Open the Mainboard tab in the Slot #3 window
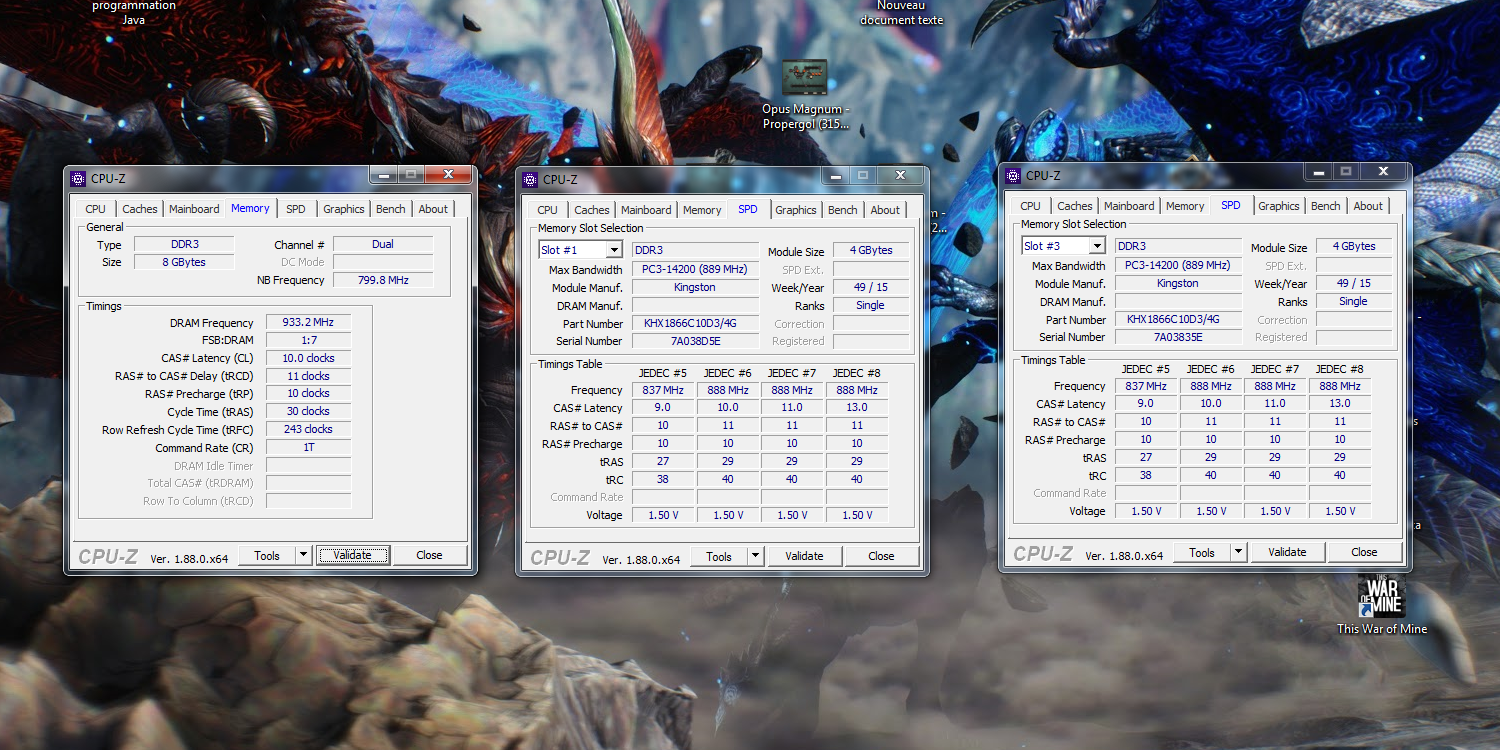This screenshot has height=750, width=1500. [1129, 206]
